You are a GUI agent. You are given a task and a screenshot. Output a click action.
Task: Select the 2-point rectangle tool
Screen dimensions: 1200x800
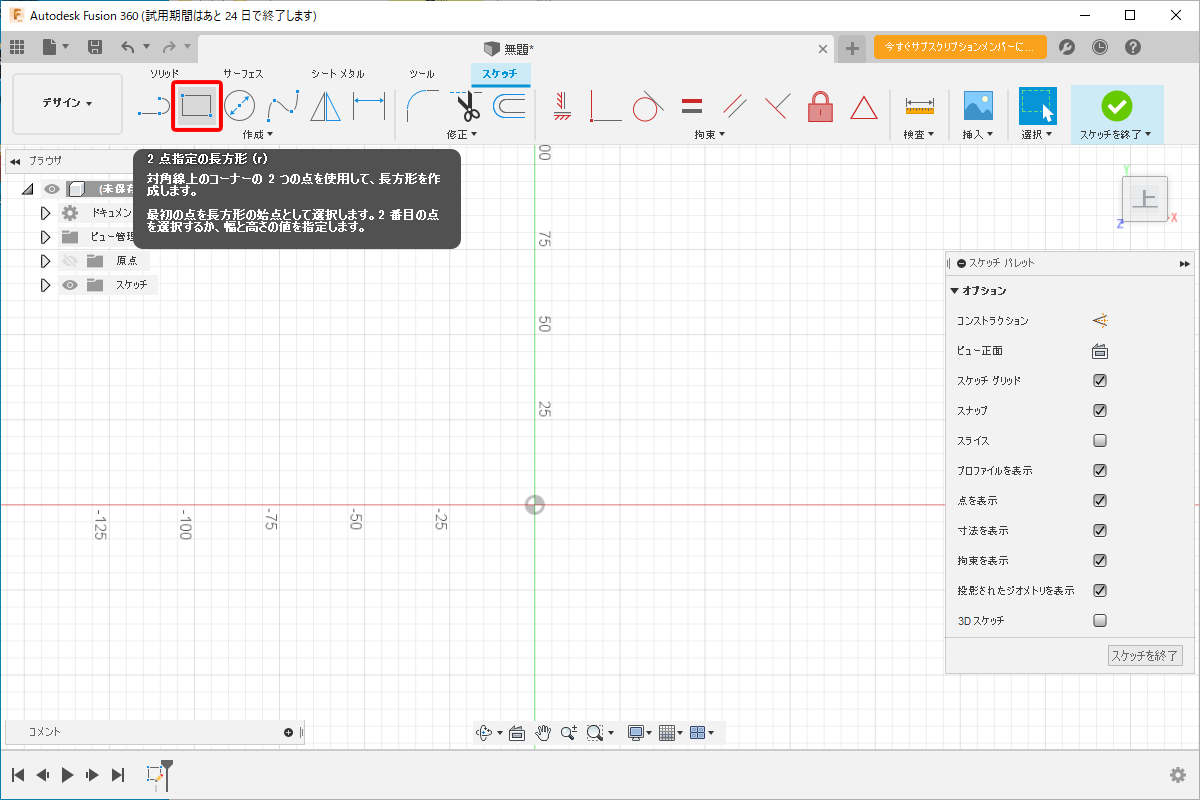(x=196, y=105)
